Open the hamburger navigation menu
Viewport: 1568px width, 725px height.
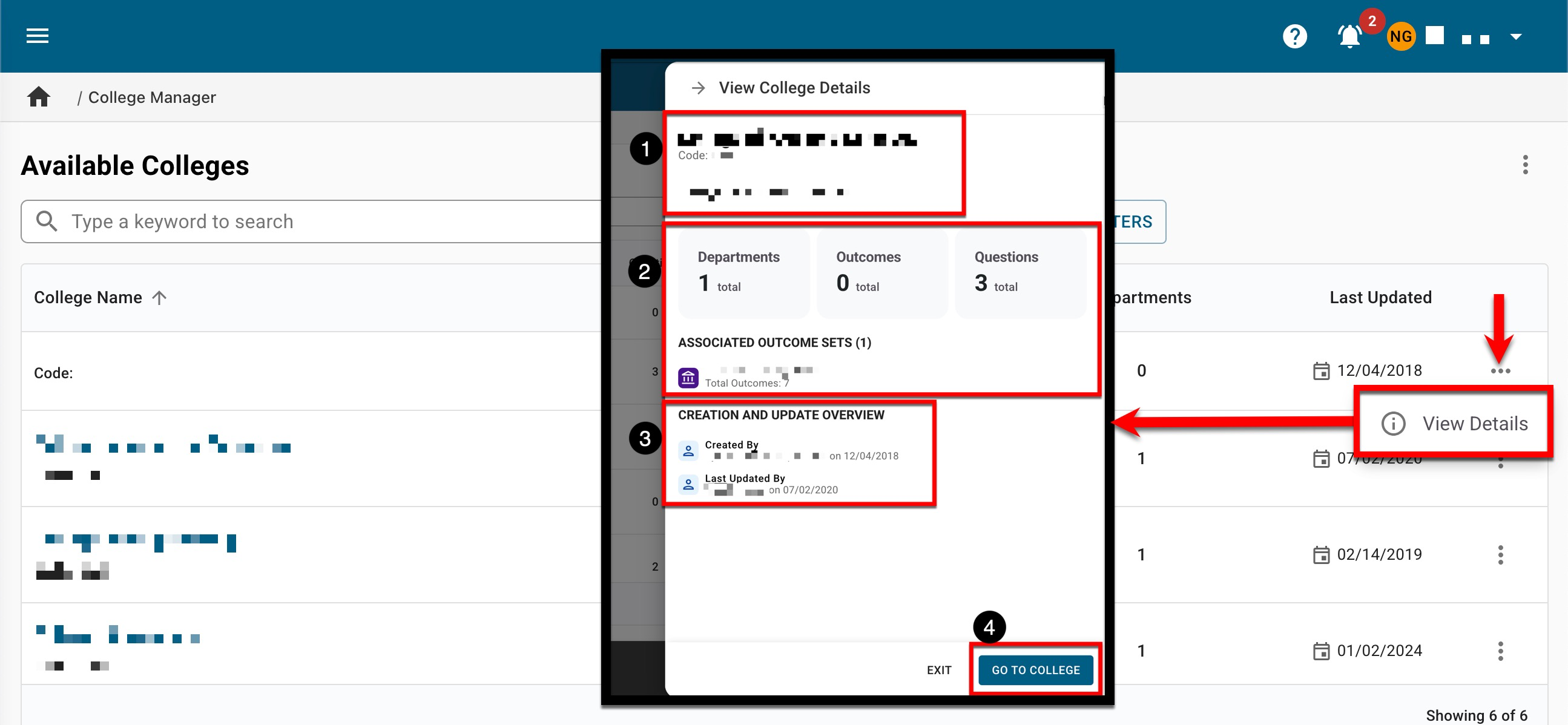tap(37, 36)
